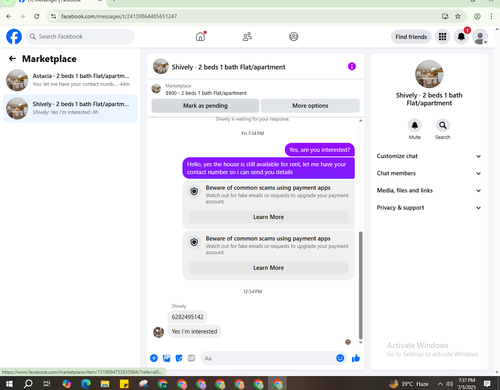Click chat scroll up arrow
500x390 pixels.
pyautogui.click(x=360, y=120)
